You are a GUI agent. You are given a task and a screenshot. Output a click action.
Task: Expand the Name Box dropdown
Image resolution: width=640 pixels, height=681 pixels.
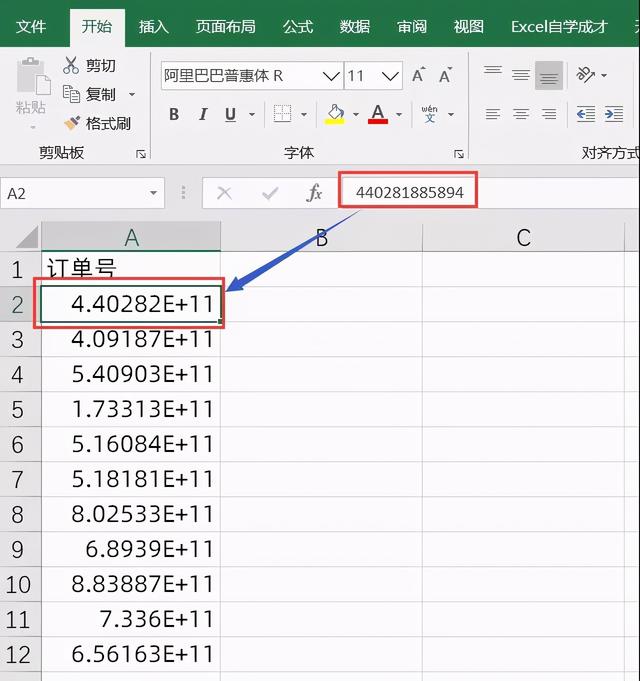click(153, 193)
